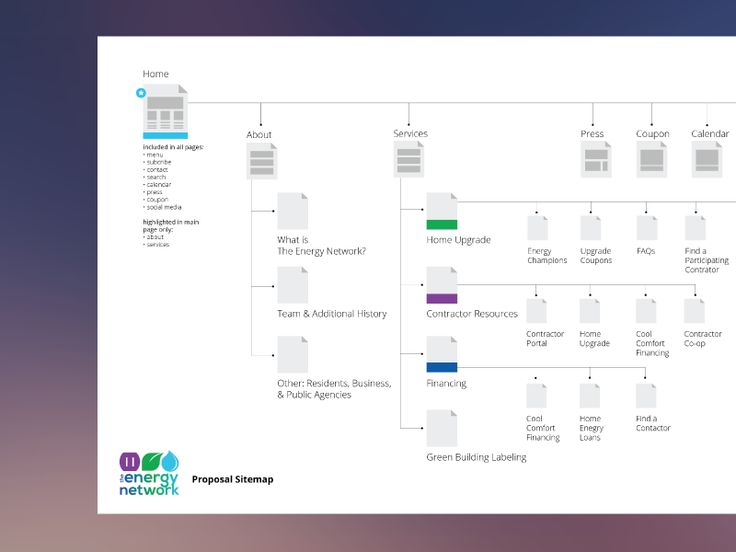Click the Find a Participating Contrator page icon
This screenshot has width=736, height=552.
(695, 228)
